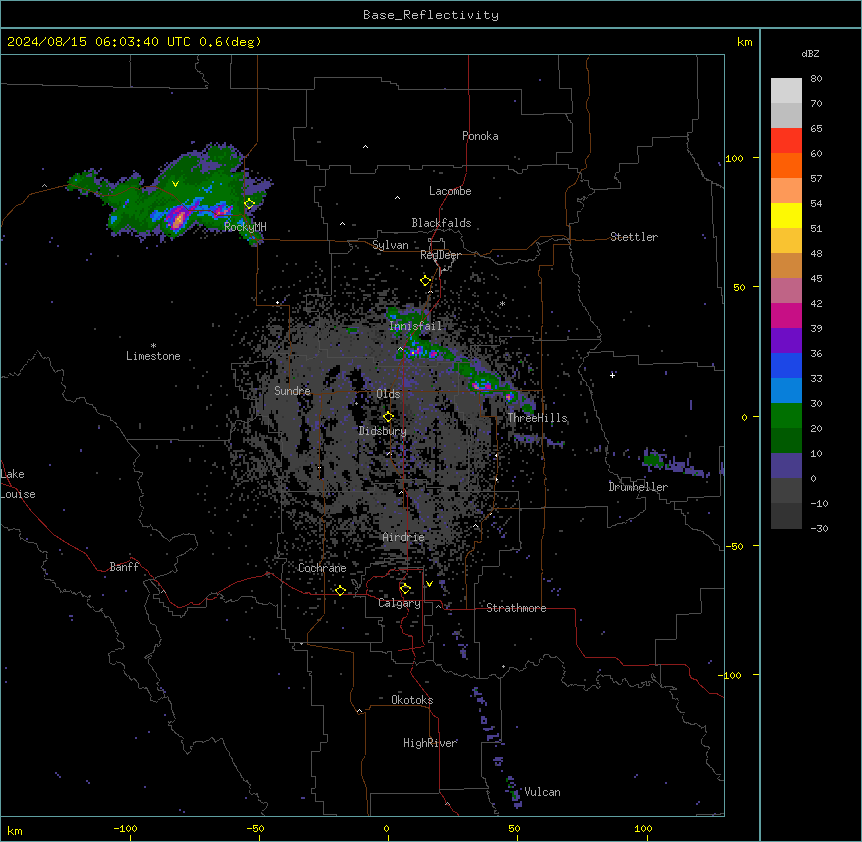
Task: Click the -50 tick on the vertical axis
Action: [x=734, y=546]
